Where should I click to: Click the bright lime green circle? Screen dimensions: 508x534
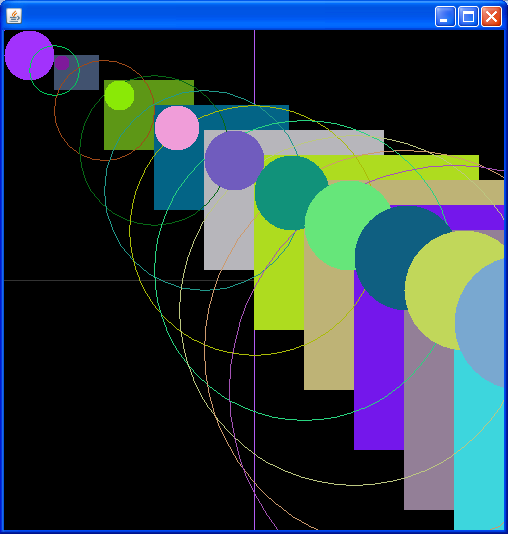click(x=119, y=95)
